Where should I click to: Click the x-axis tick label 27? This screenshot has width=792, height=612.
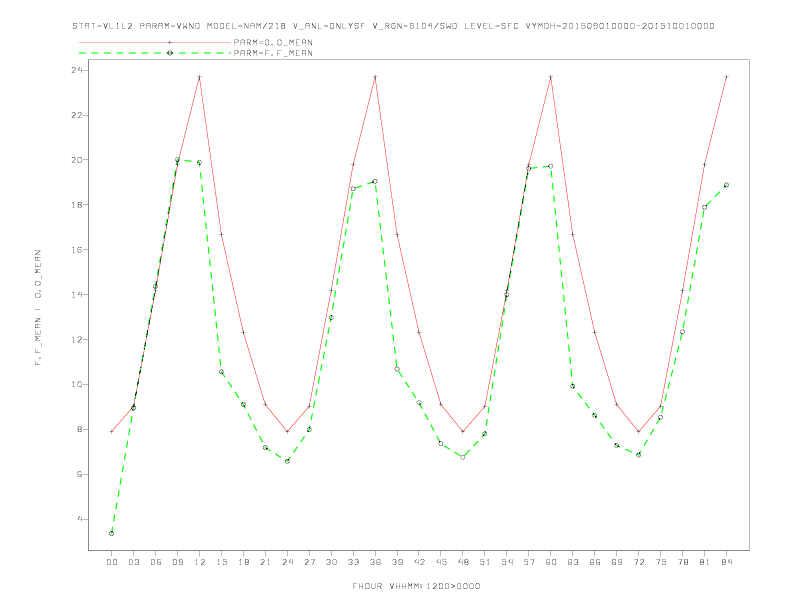(x=309, y=562)
